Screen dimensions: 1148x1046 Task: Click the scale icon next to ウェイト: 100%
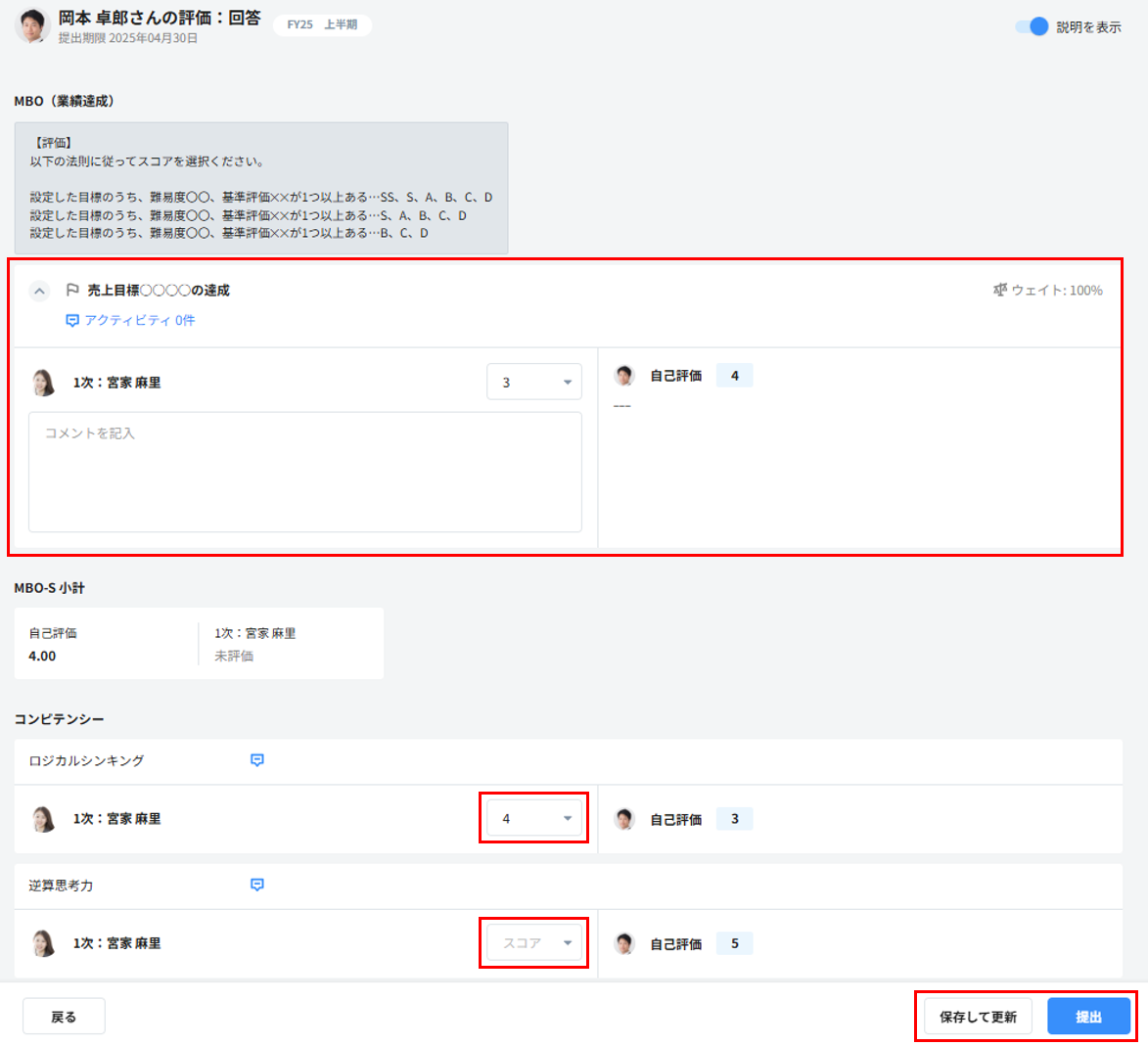(999, 291)
